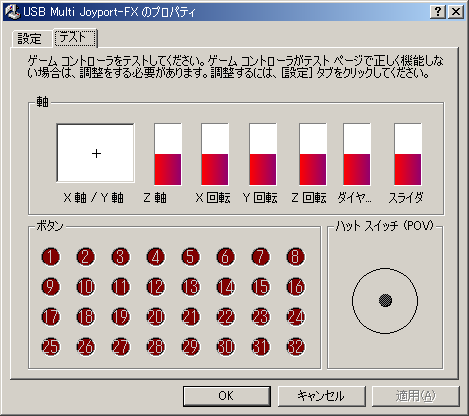Click button indicator number 8

(296, 257)
